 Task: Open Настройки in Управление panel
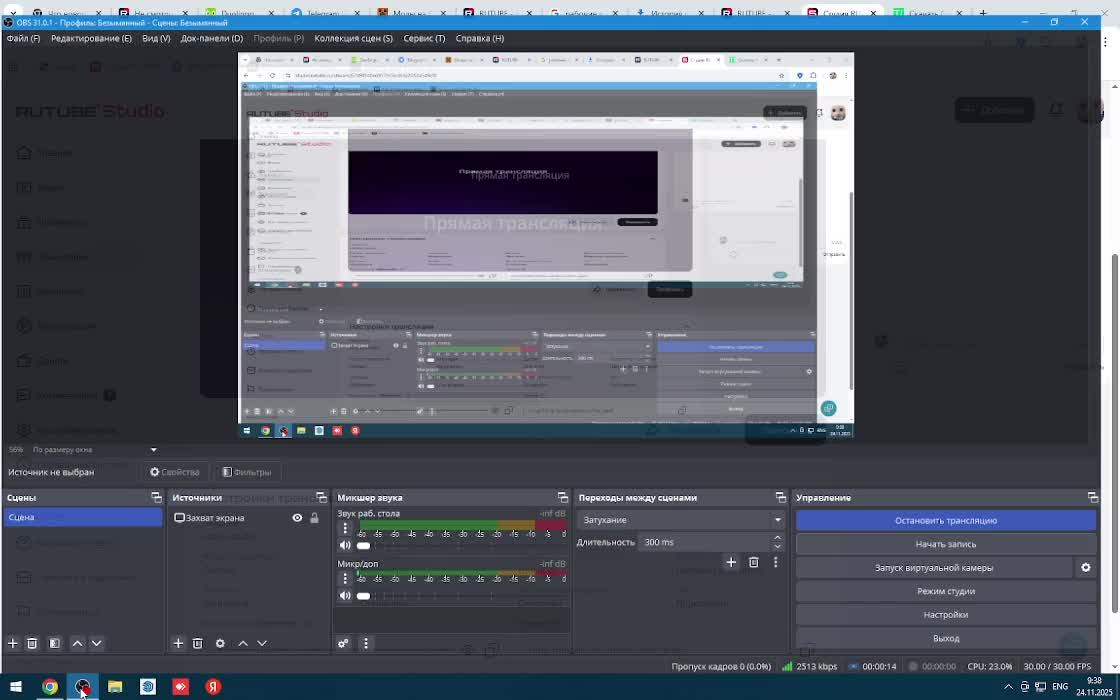tap(946, 615)
